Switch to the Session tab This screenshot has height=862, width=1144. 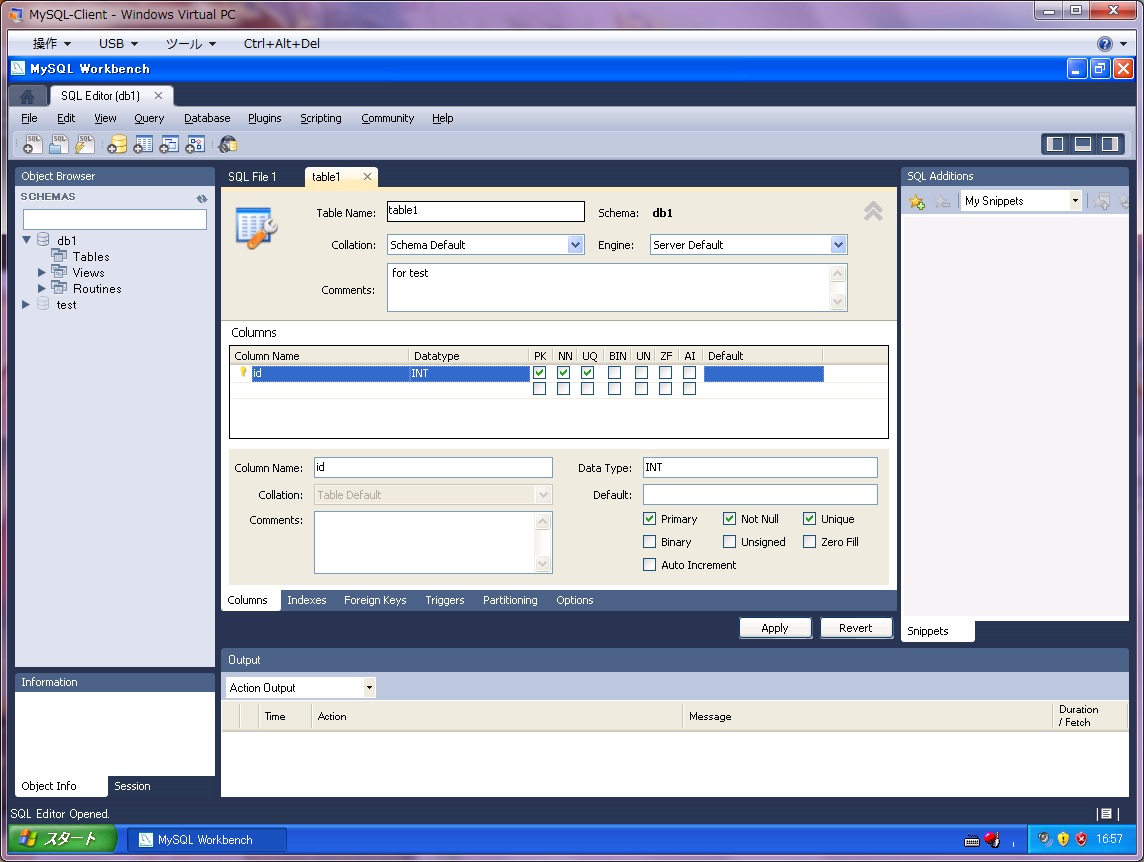[x=132, y=786]
